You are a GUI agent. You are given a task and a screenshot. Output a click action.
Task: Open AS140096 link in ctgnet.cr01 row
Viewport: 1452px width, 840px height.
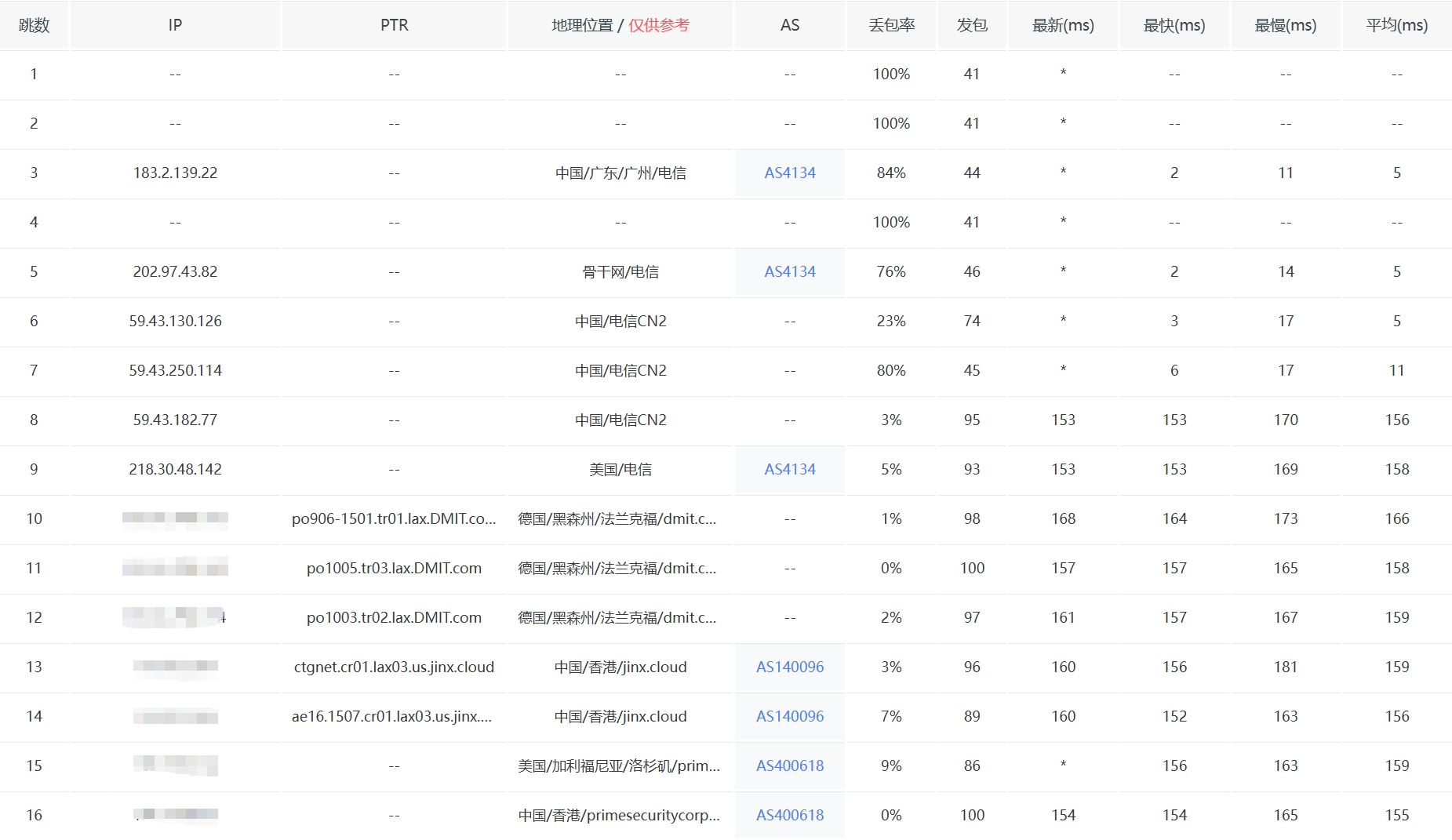pyautogui.click(x=790, y=667)
